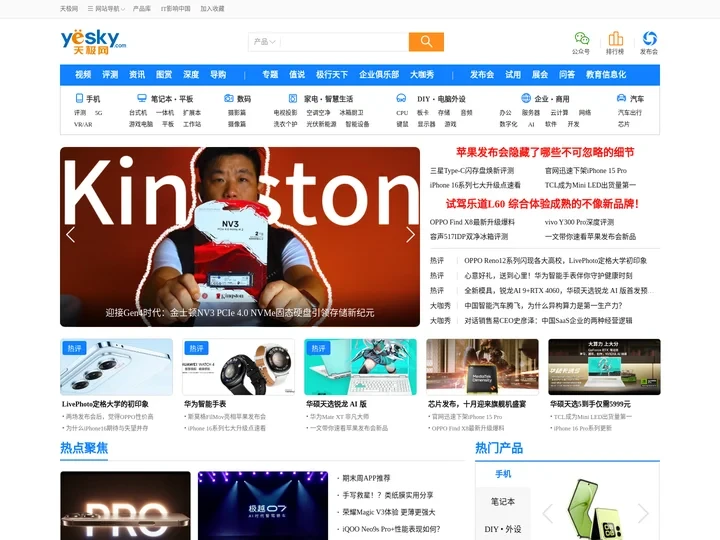The image size is (720, 540).
Task: Click inside the search input field
Action: pos(344,42)
